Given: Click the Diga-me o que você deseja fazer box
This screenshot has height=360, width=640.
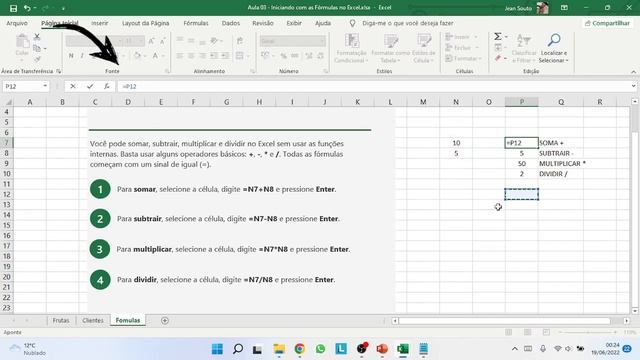Looking at the screenshot, I should [x=407, y=23].
